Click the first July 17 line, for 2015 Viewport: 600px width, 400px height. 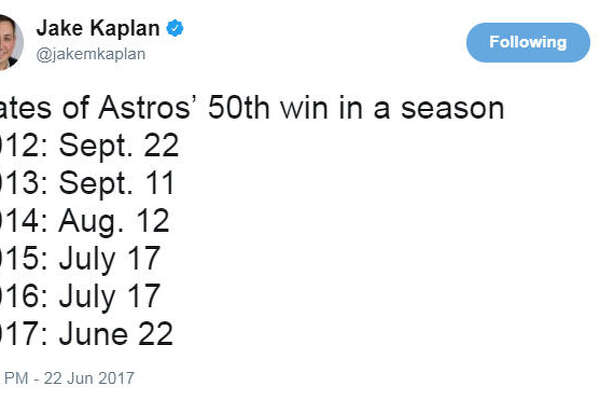coord(80,260)
